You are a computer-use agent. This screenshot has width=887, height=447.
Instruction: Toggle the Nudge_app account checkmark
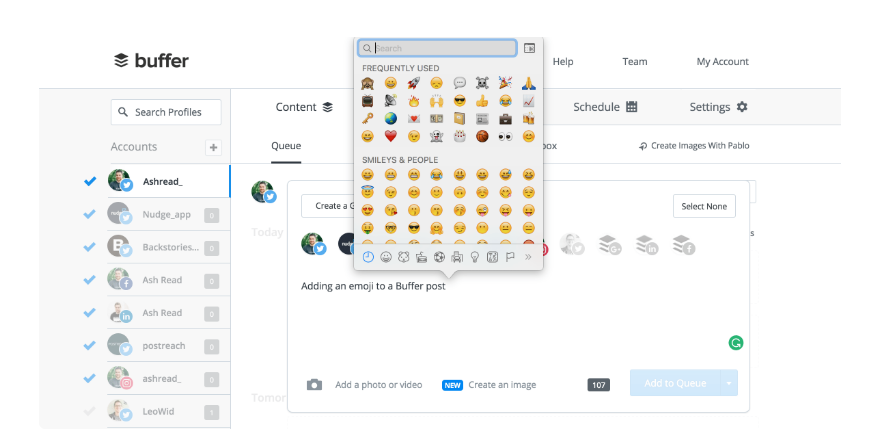89,214
